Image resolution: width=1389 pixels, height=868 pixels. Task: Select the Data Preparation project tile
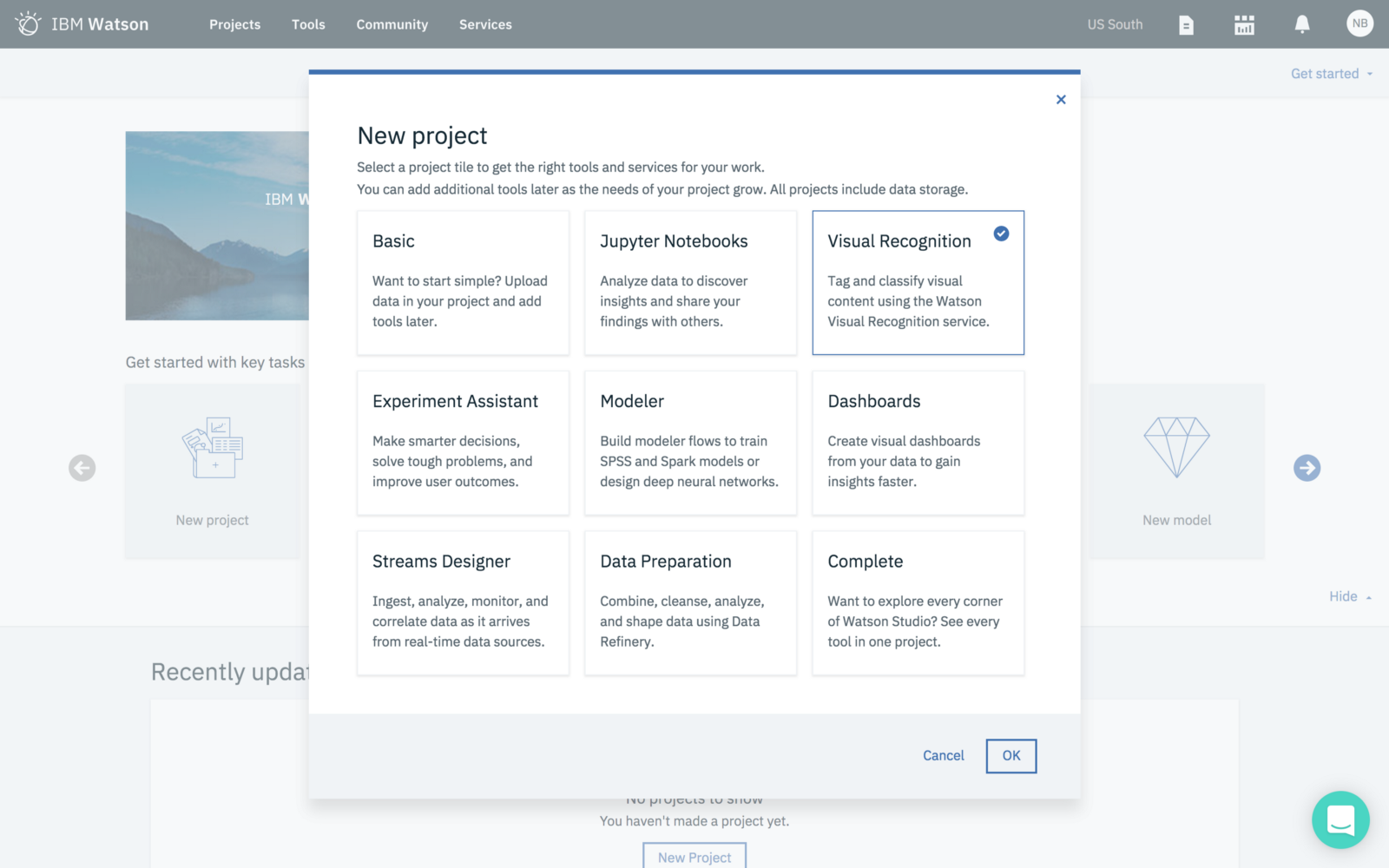tap(690, 602)
